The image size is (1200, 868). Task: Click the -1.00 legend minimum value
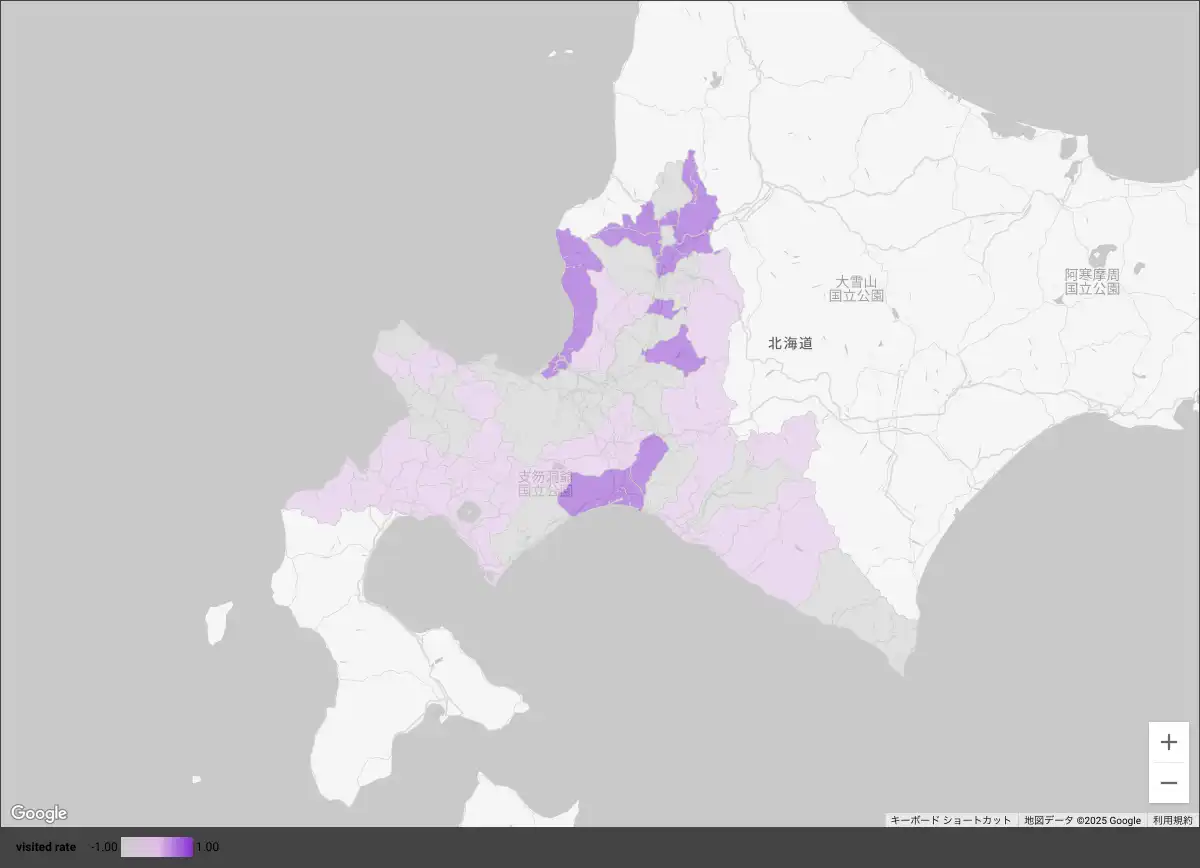(104, 847)
